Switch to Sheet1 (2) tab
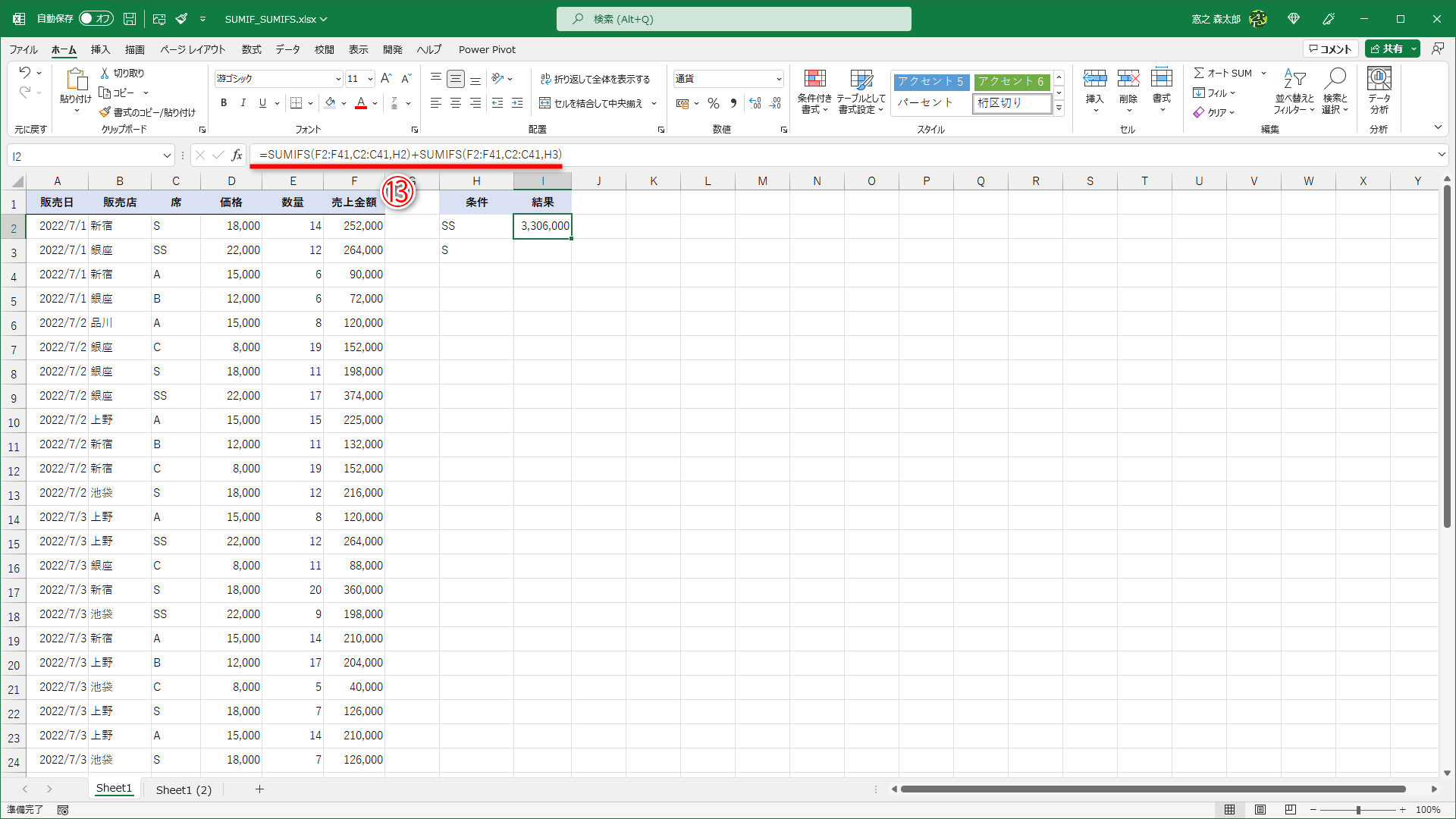 click(184, 789)
